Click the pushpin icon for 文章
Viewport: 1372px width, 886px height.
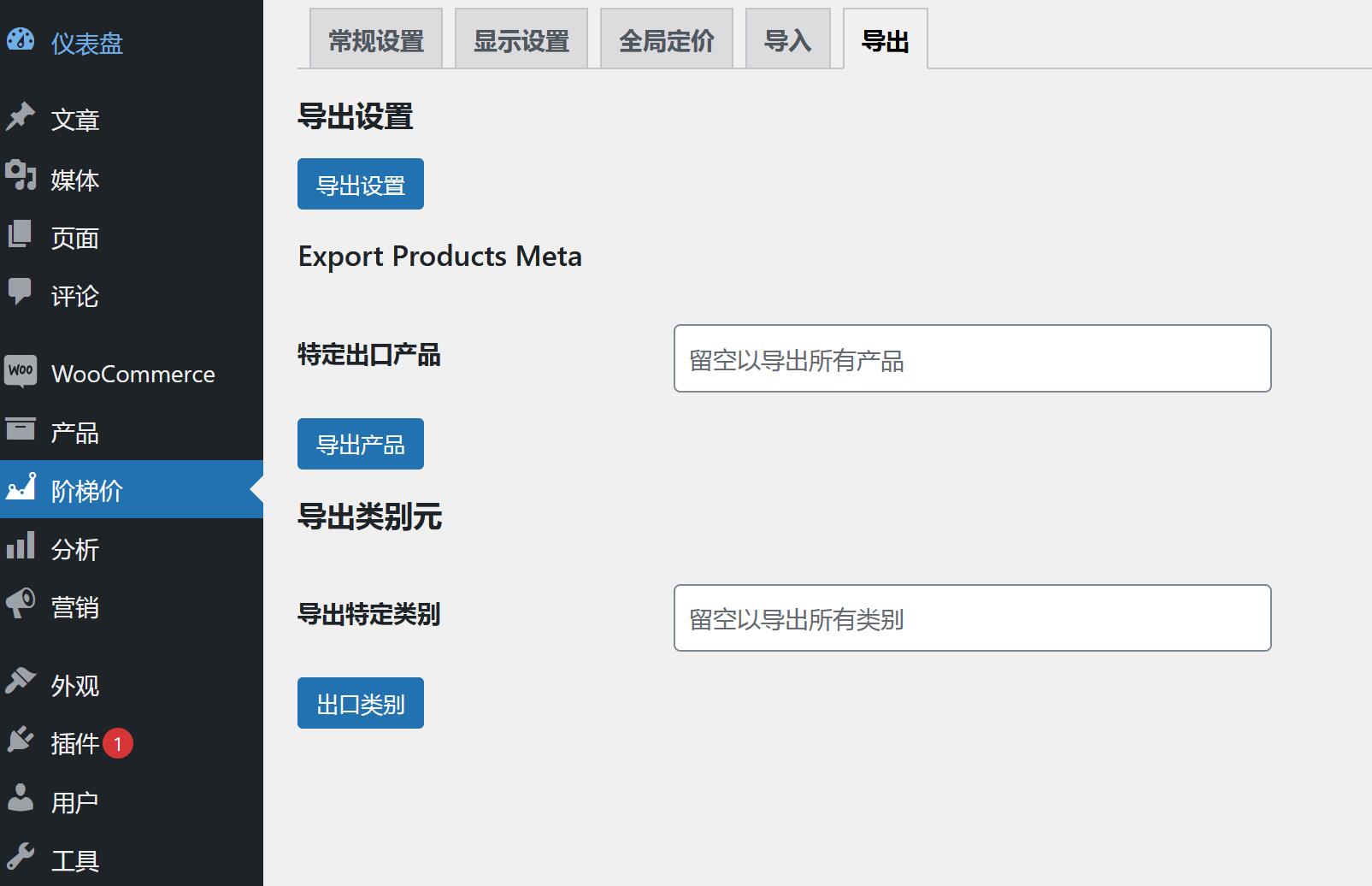pos(20,117)
